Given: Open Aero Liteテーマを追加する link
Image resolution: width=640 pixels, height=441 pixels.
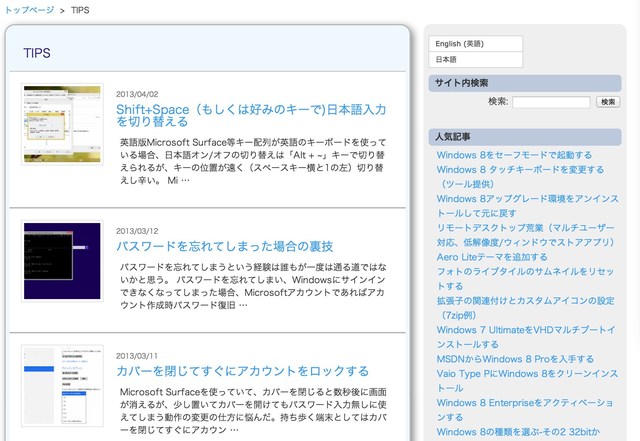Looking at the screenshot, I should (x=492, y=257).
